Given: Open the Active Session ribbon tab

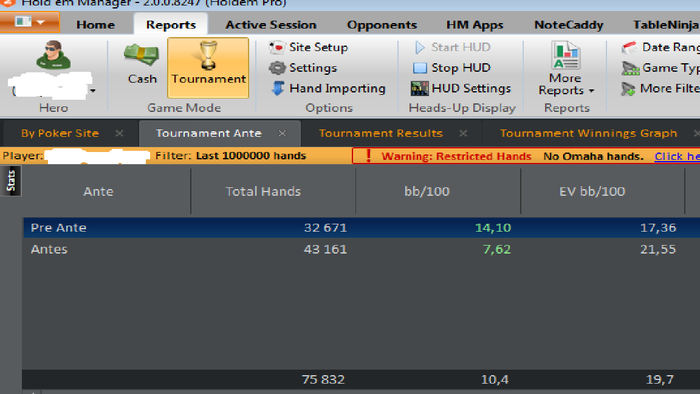Looking at the screenshot, I should click(271, 25).
